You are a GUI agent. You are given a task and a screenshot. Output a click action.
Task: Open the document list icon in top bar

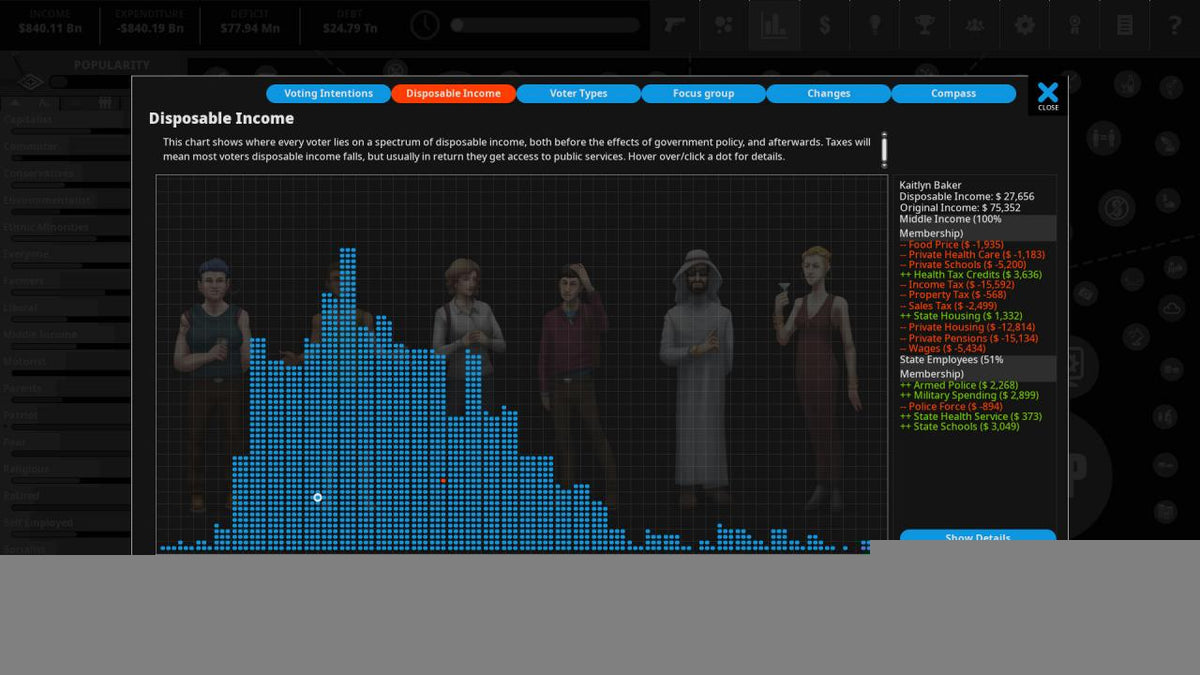coord(1125,25)
